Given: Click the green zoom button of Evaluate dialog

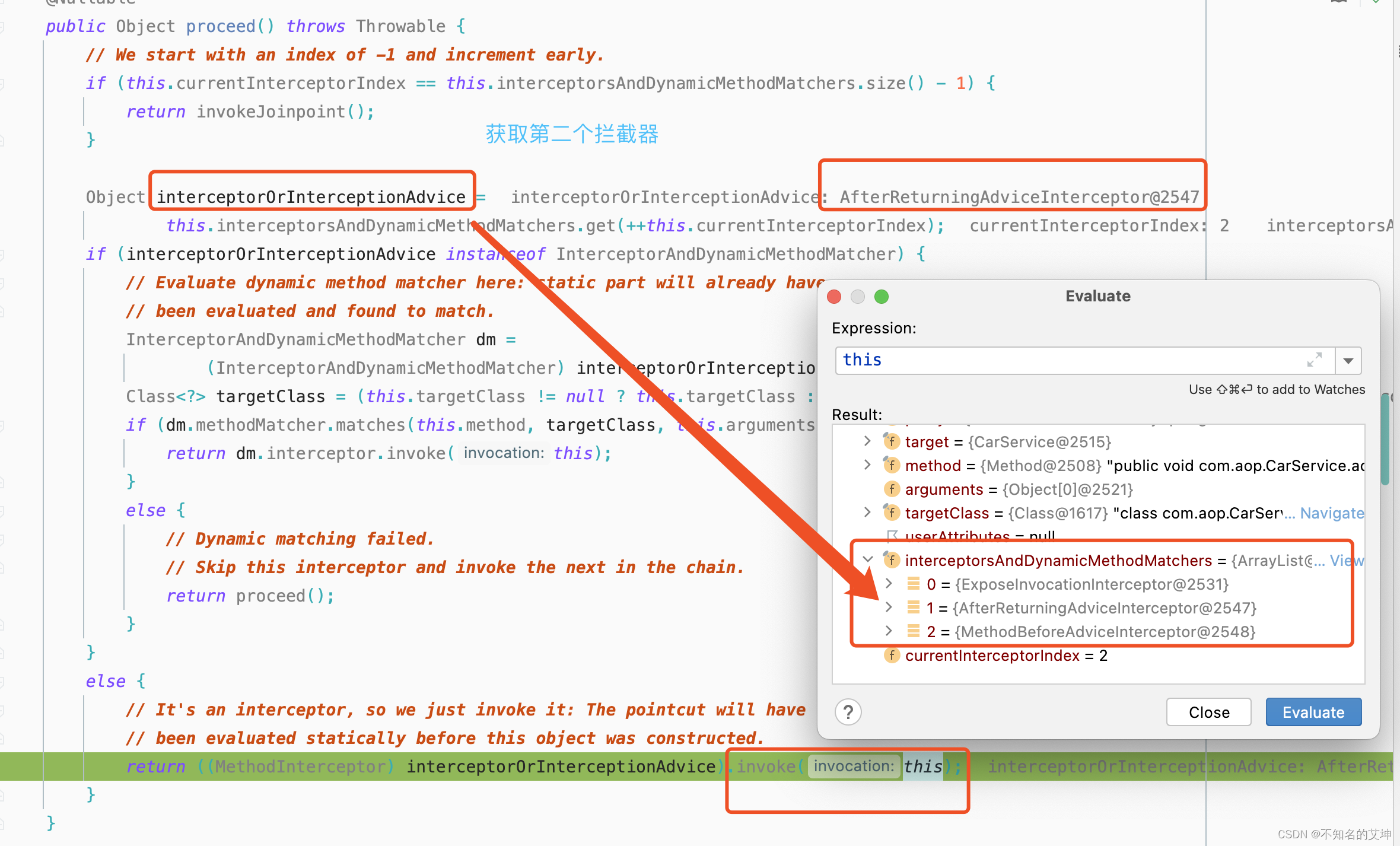Looking at the screenshot, I should pos(882,297).
